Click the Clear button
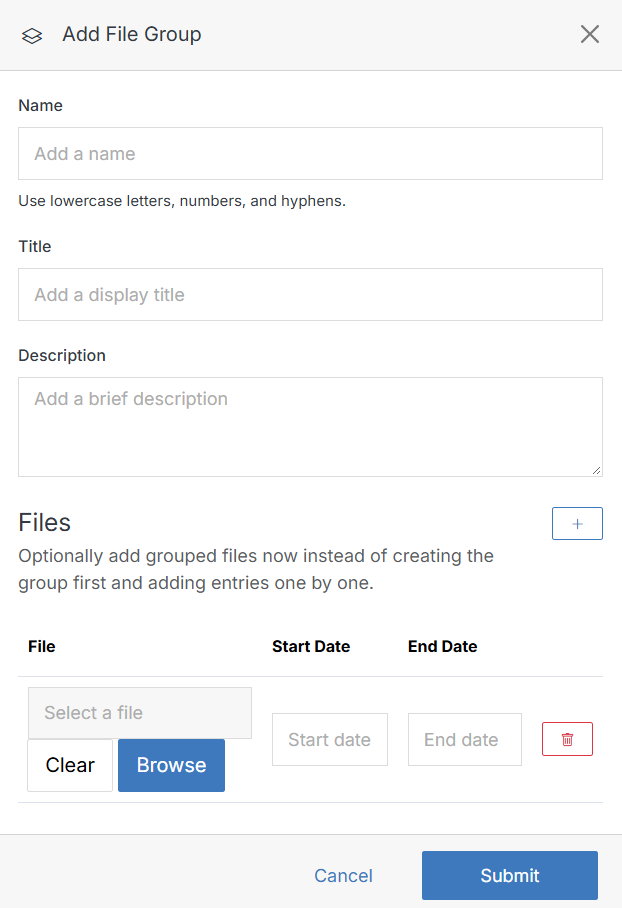The width and height of the screenshot is (622, 908). 70,765
